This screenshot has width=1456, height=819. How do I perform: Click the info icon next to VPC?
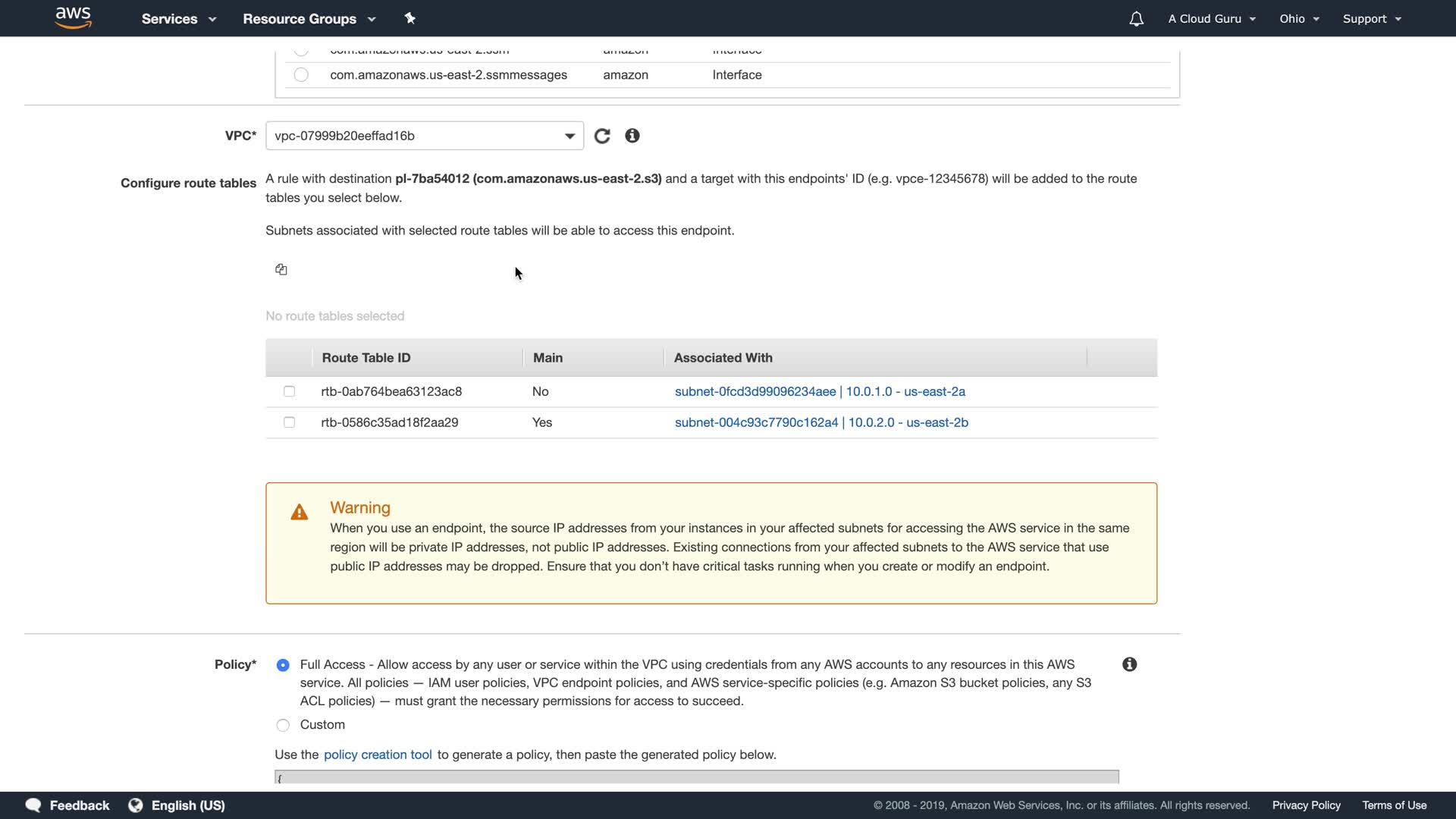(x=632, y=136)
